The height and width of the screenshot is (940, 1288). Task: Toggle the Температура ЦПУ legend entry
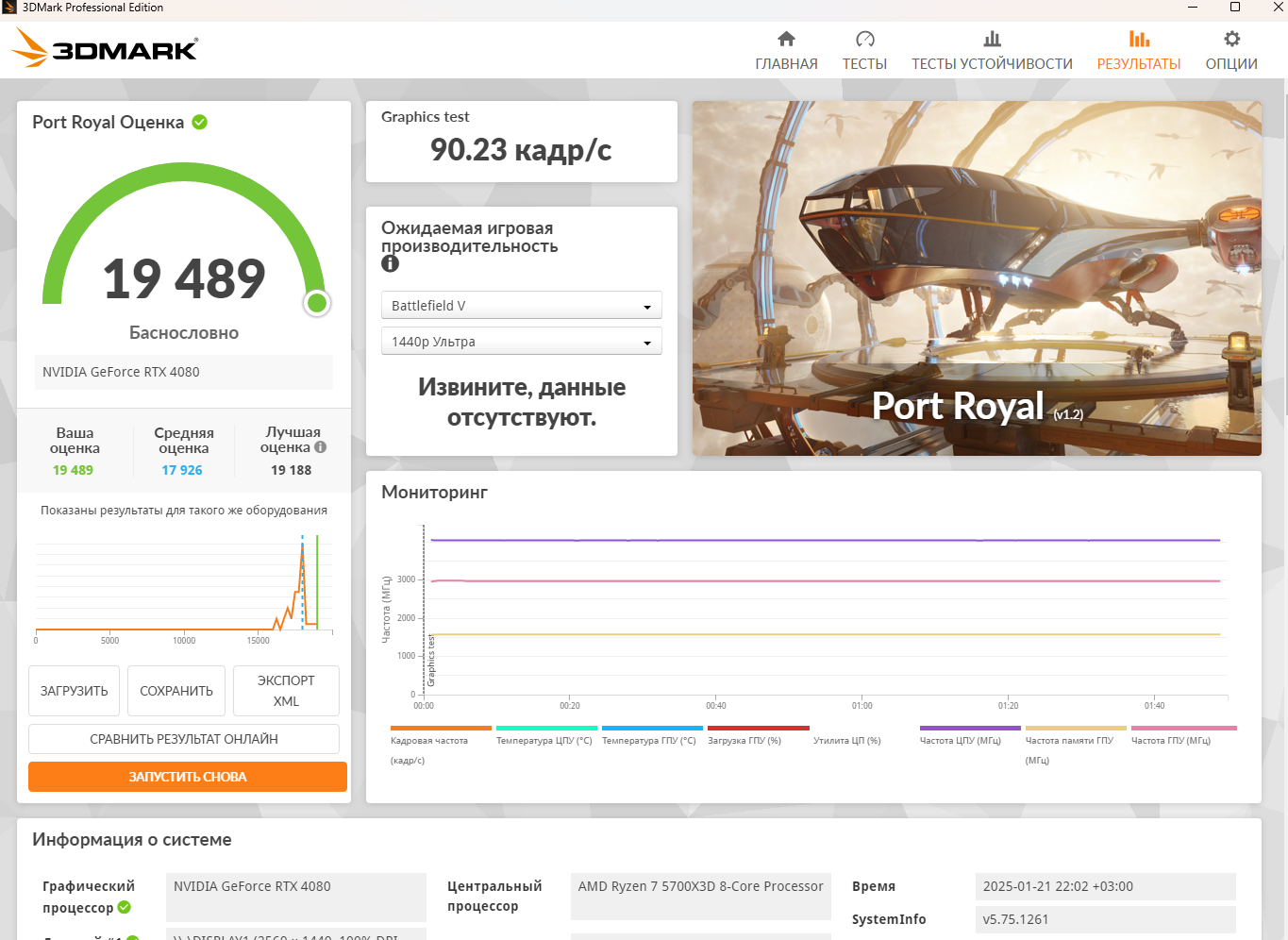546,737
